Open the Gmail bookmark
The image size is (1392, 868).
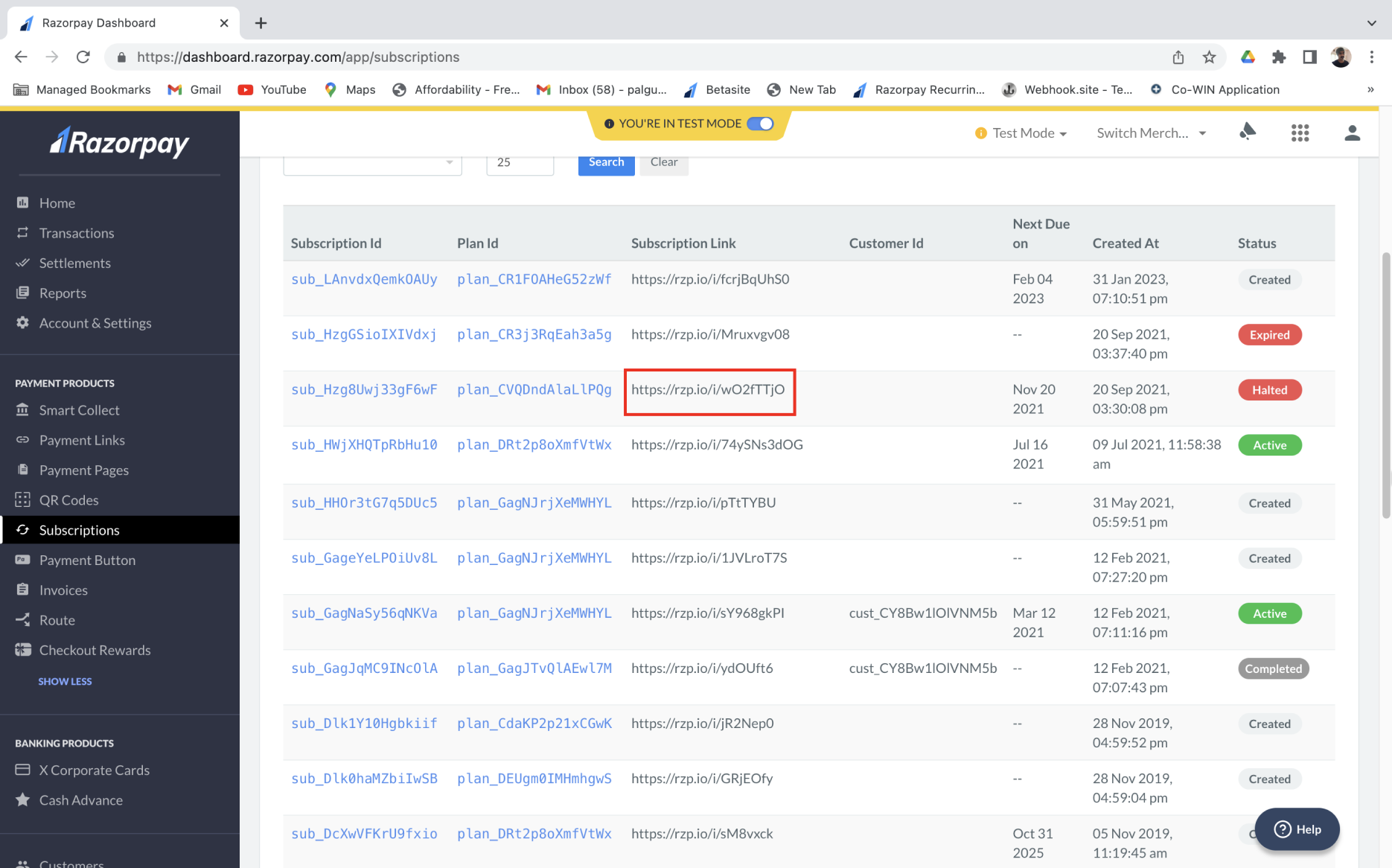point(194,89)
